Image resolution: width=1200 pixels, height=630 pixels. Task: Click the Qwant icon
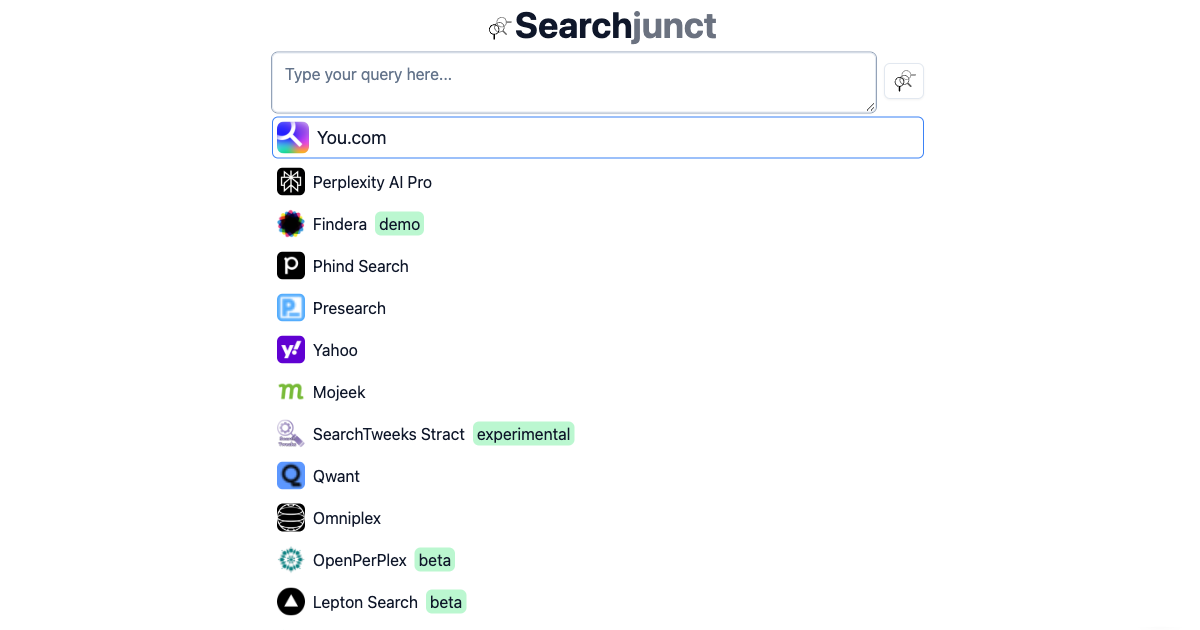290,475
